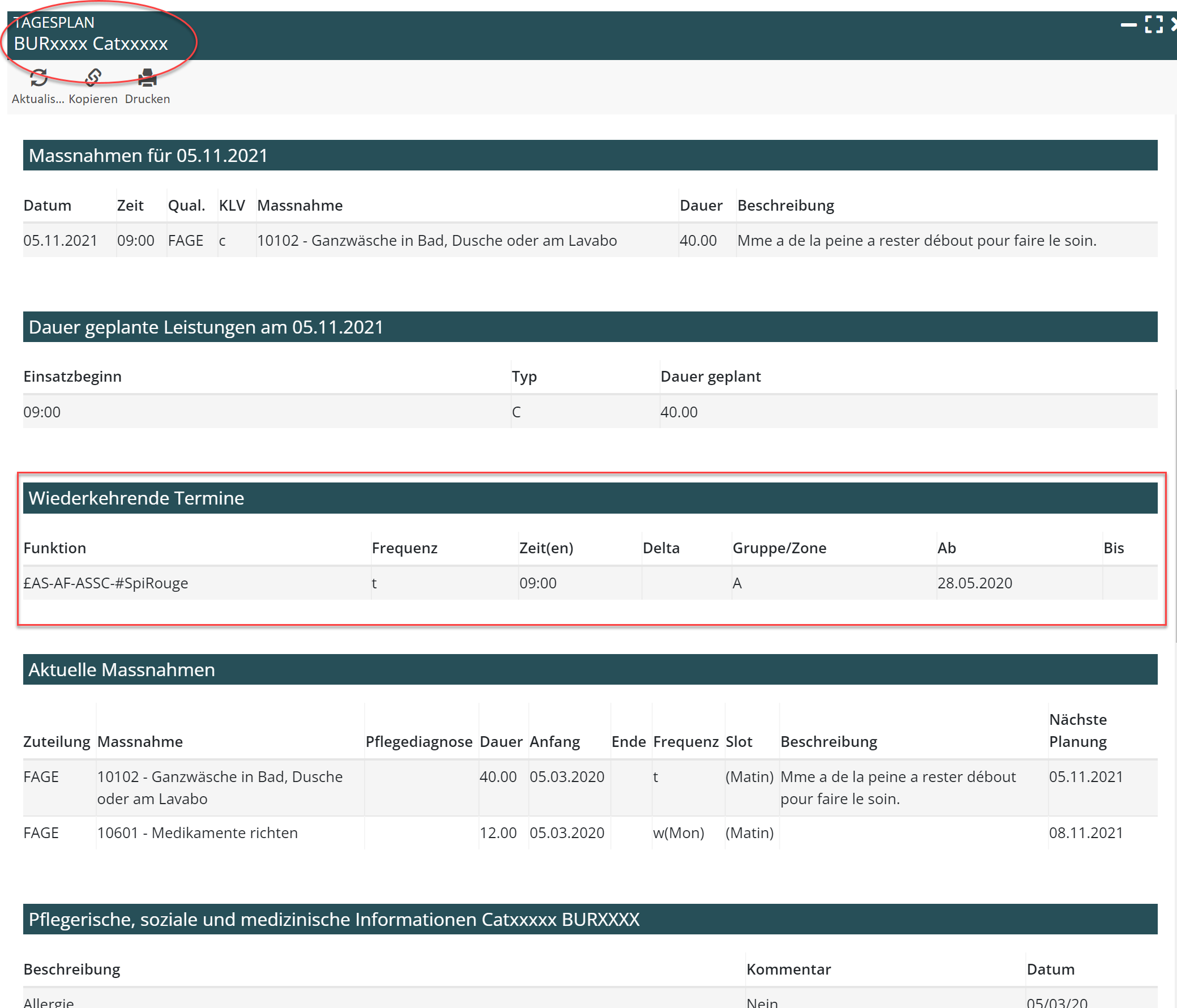
Task: Click the Kopieren link icon
Action: pos(93,78)
